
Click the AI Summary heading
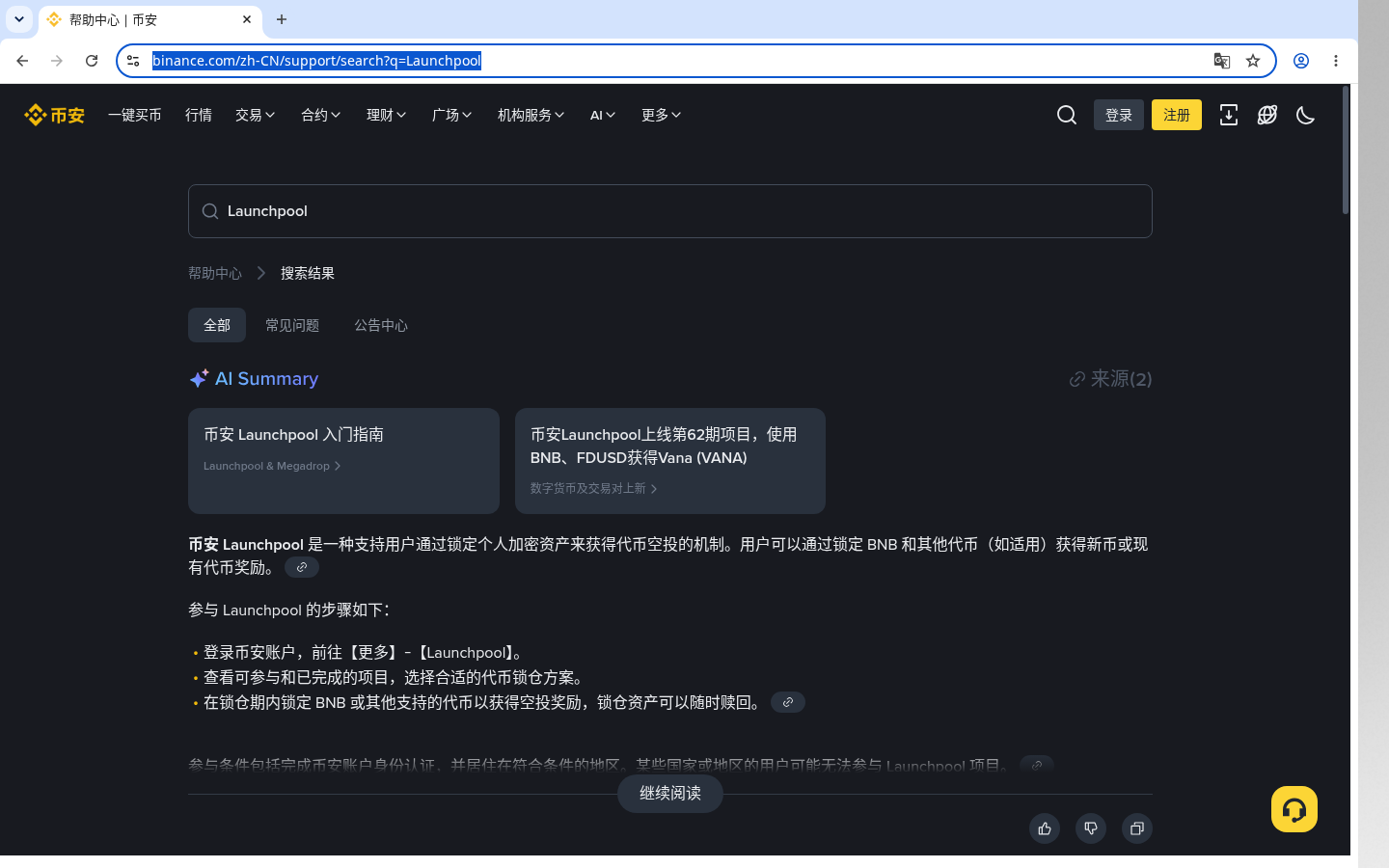coord(266,379)
